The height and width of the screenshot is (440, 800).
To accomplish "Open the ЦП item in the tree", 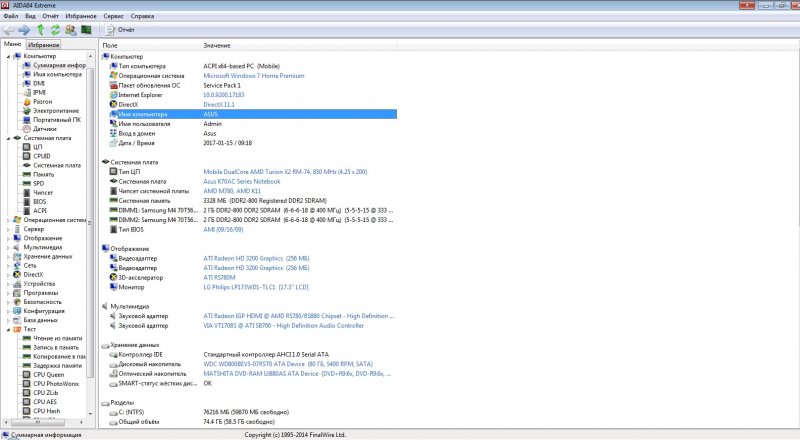I will pos(37,147).
